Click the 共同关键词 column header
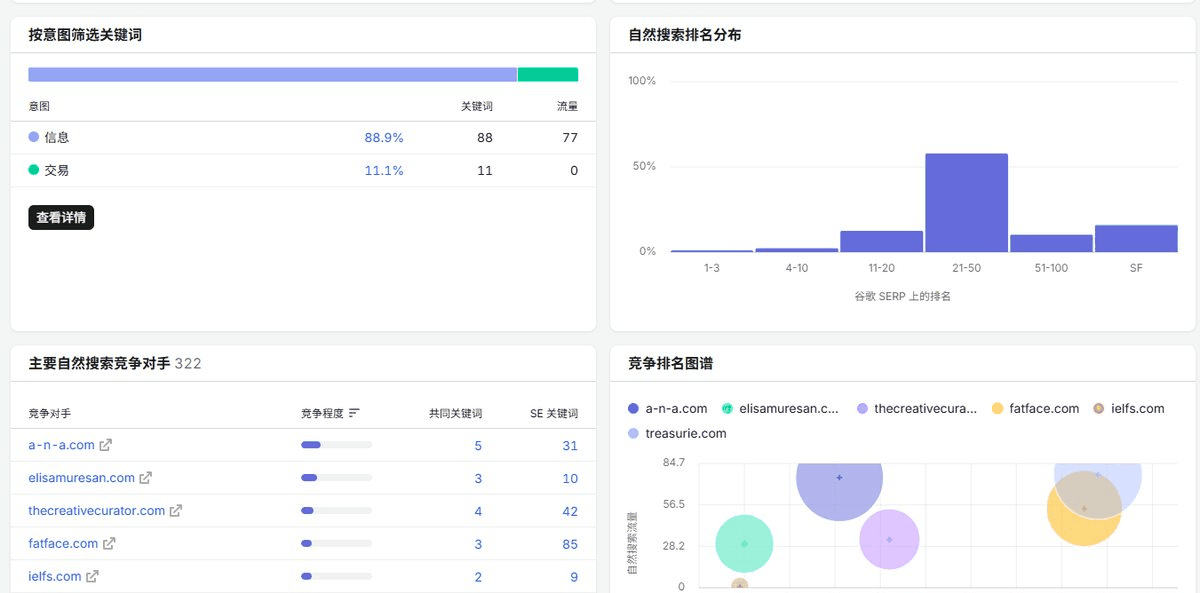 pos(455,413)
